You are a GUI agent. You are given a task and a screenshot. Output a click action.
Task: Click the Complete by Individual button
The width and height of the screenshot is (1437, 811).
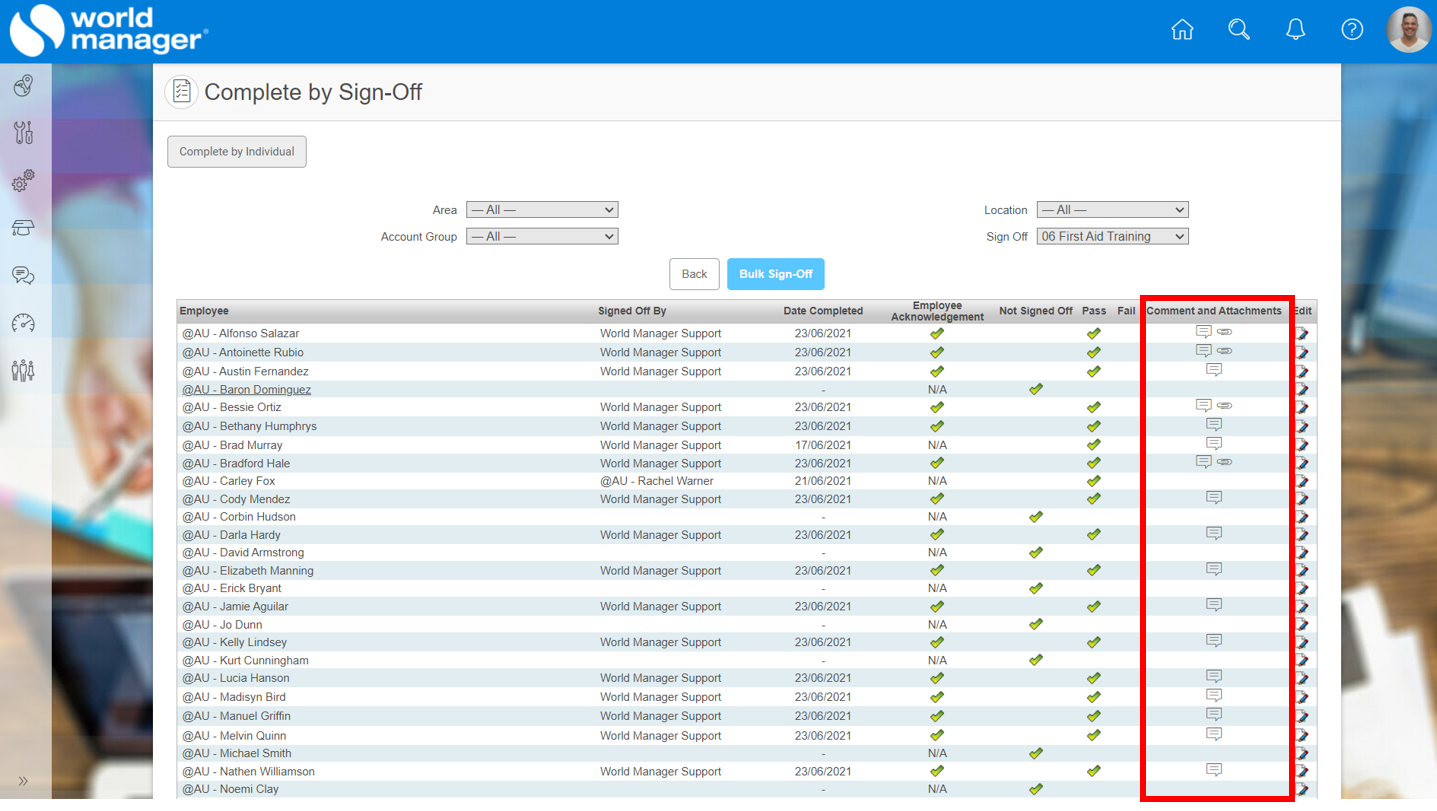(237, 152)
